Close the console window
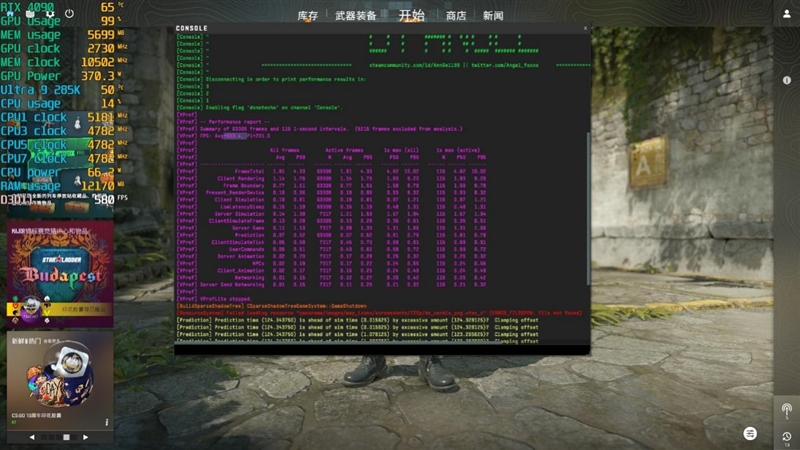 tap(585, 28)
